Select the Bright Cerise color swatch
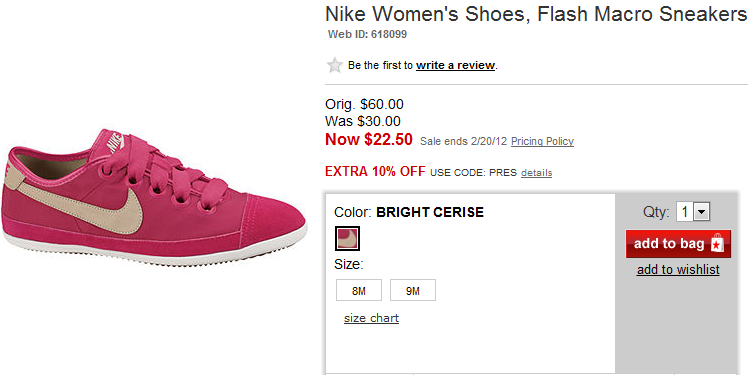Viewport: 753px width, 375px height. [347, 239]
